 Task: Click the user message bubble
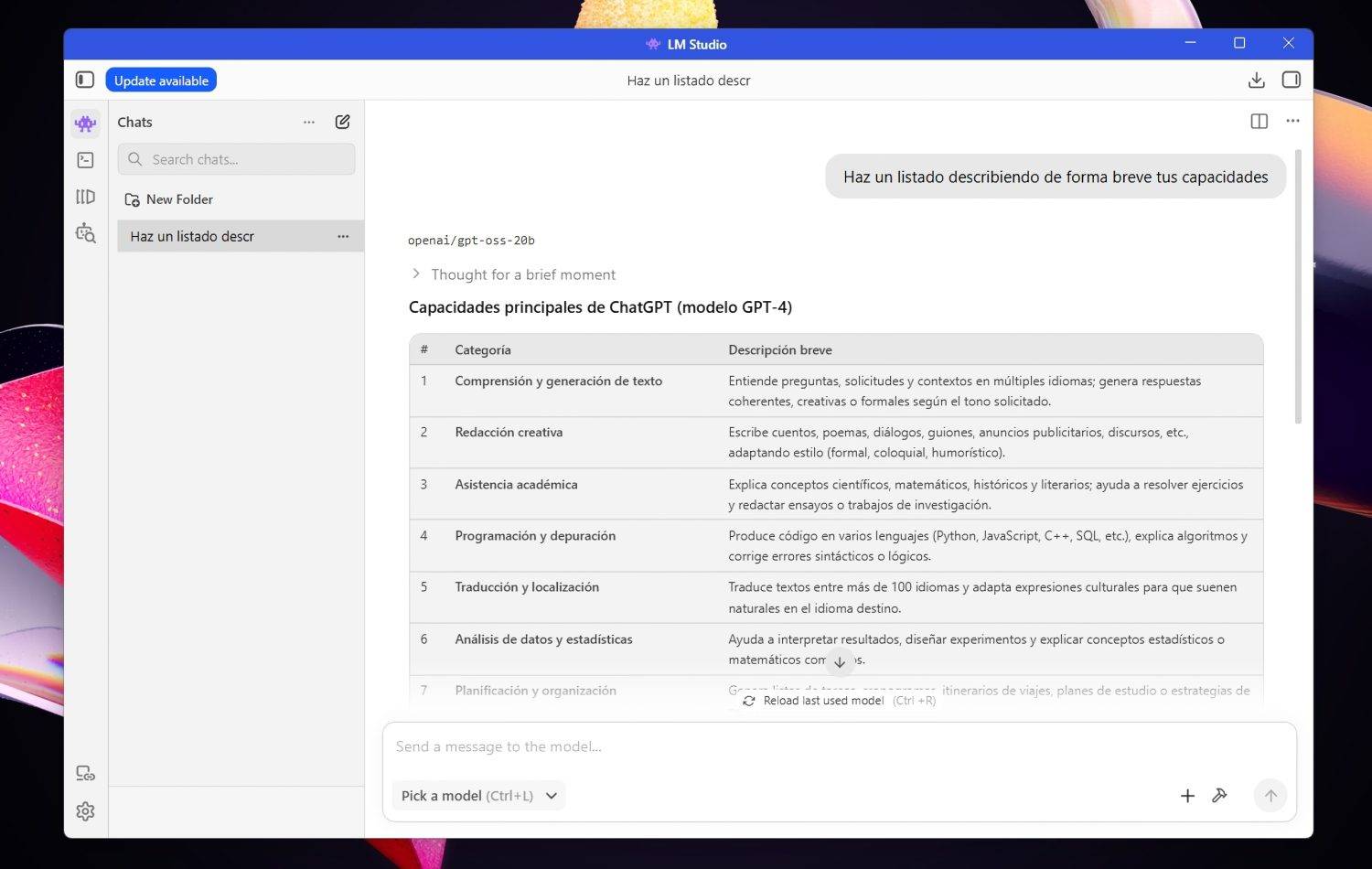pos(1056,177)
